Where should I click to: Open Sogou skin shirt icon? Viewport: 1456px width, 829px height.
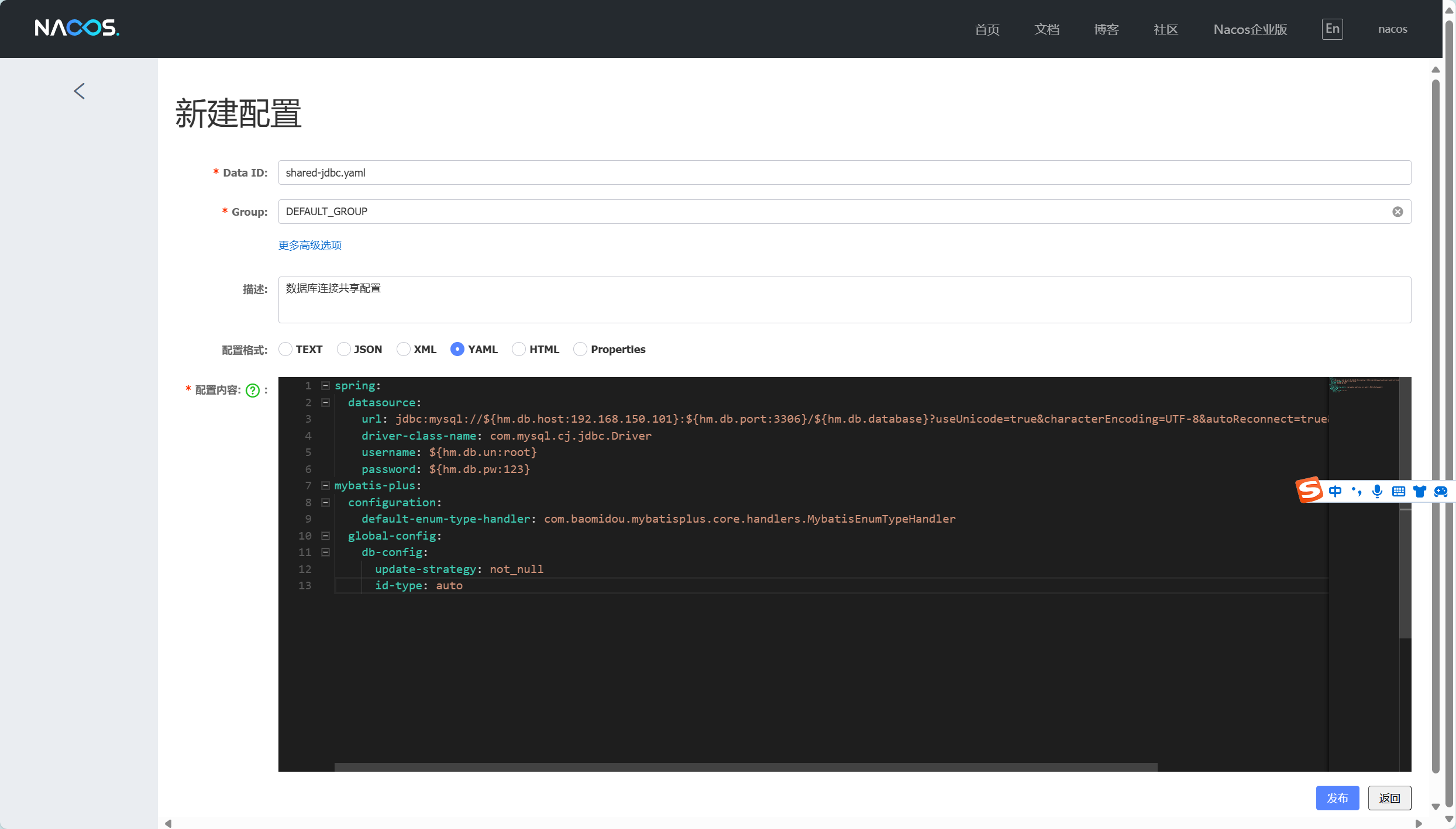tap(1420, 491)
